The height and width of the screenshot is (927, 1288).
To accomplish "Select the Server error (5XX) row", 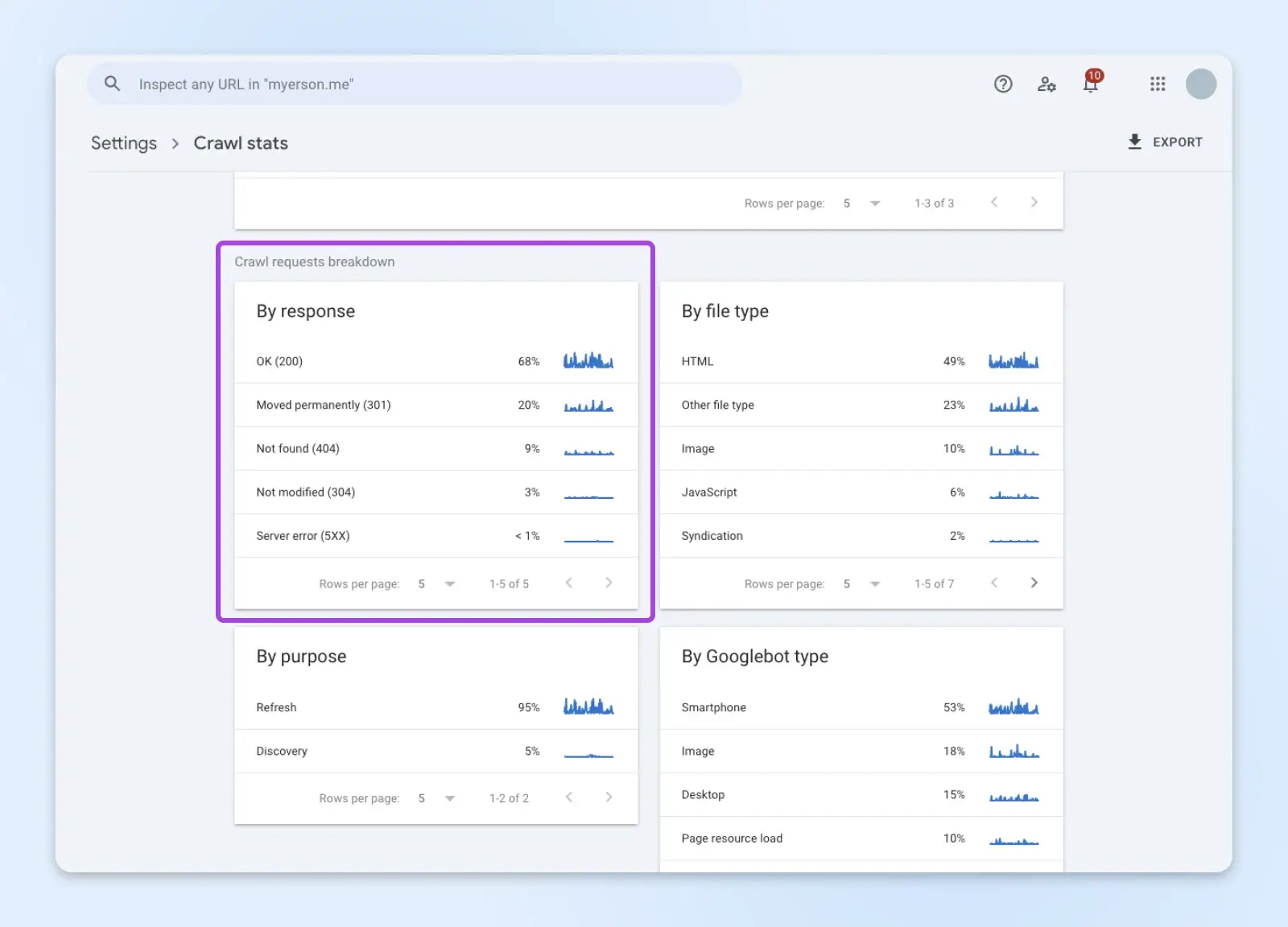I will point(436,536).
